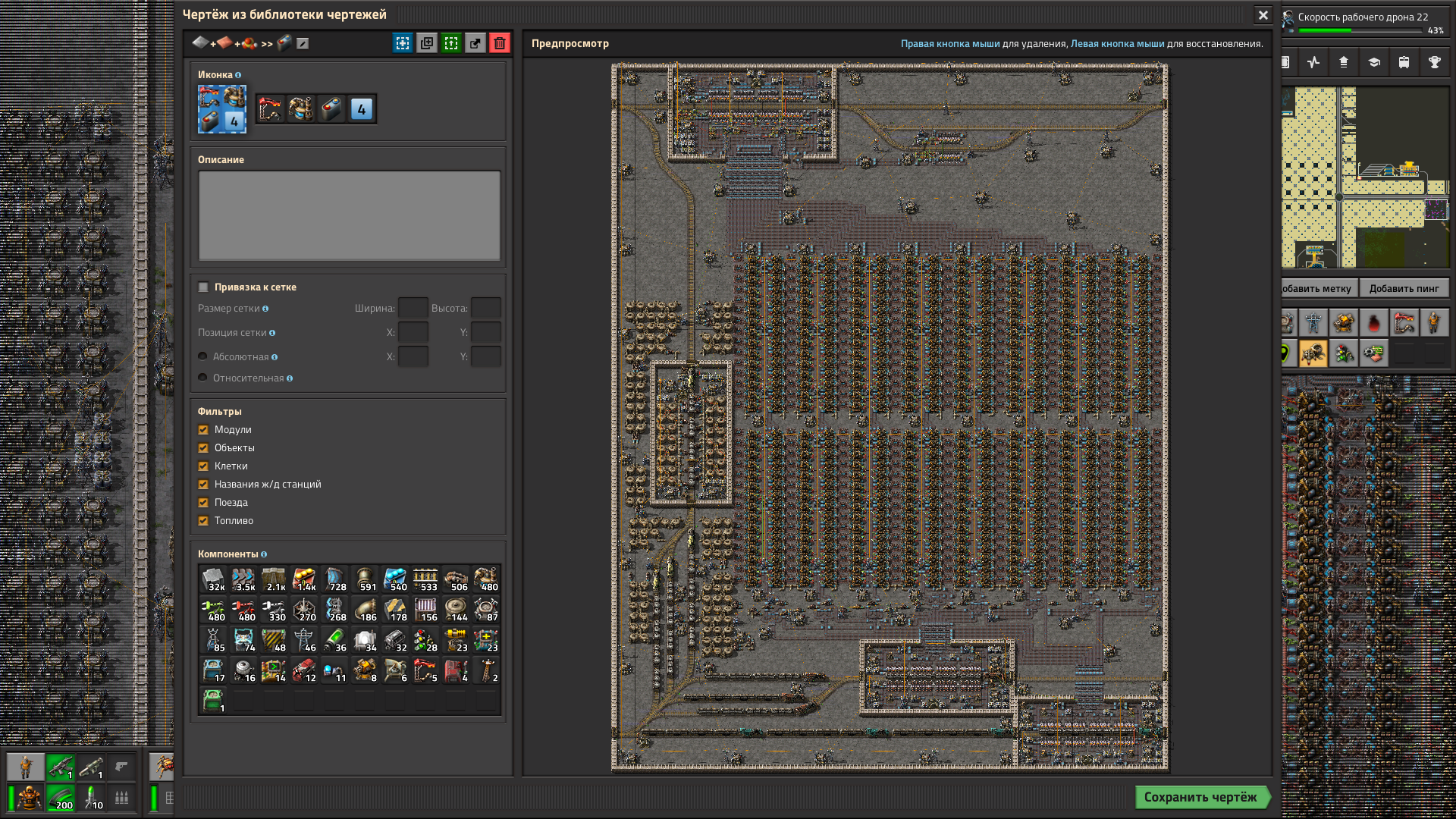Close the blueprint window with the X button
The image size is (1456, 819).
[x=1263, y=15]
